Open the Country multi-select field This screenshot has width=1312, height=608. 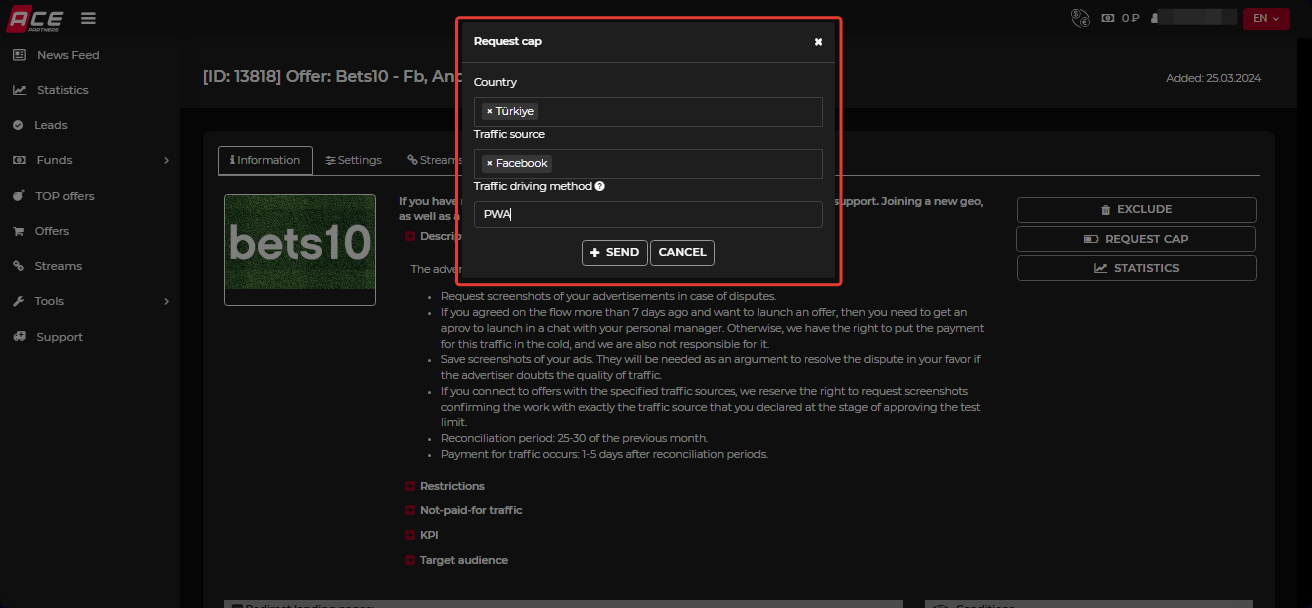coord(648,112)
